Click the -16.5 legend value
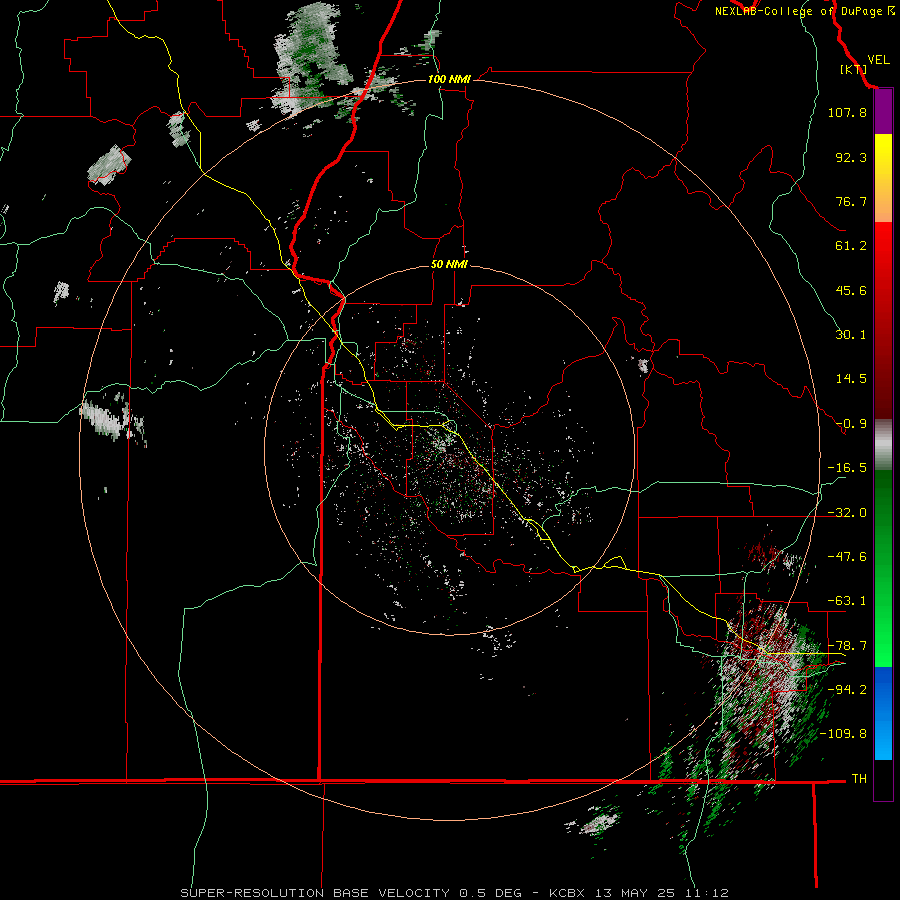The image size is (900, 900). click(x=847, y=468)
